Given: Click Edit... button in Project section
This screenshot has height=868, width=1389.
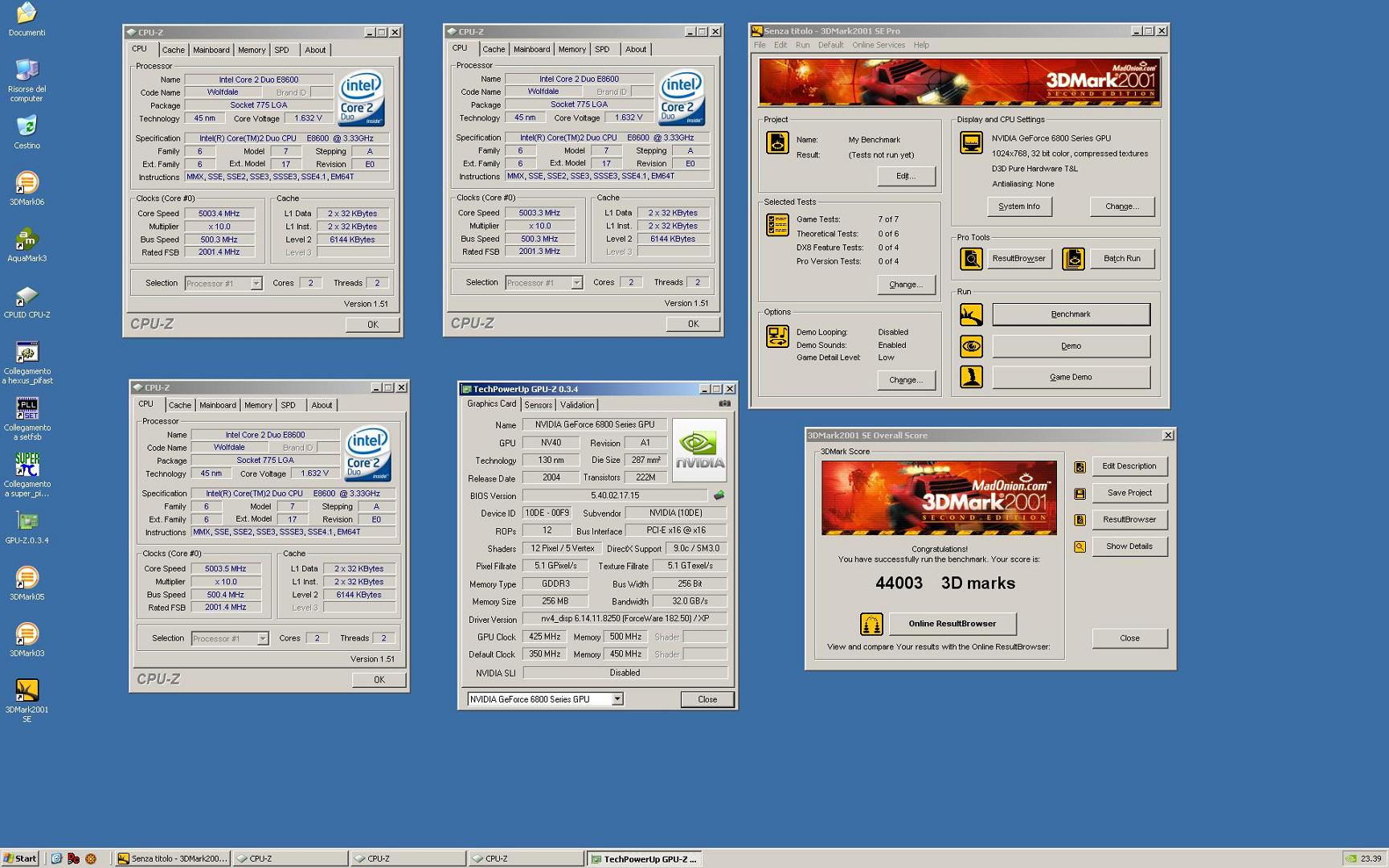Looking at the screenshot, I should [906, 176].
